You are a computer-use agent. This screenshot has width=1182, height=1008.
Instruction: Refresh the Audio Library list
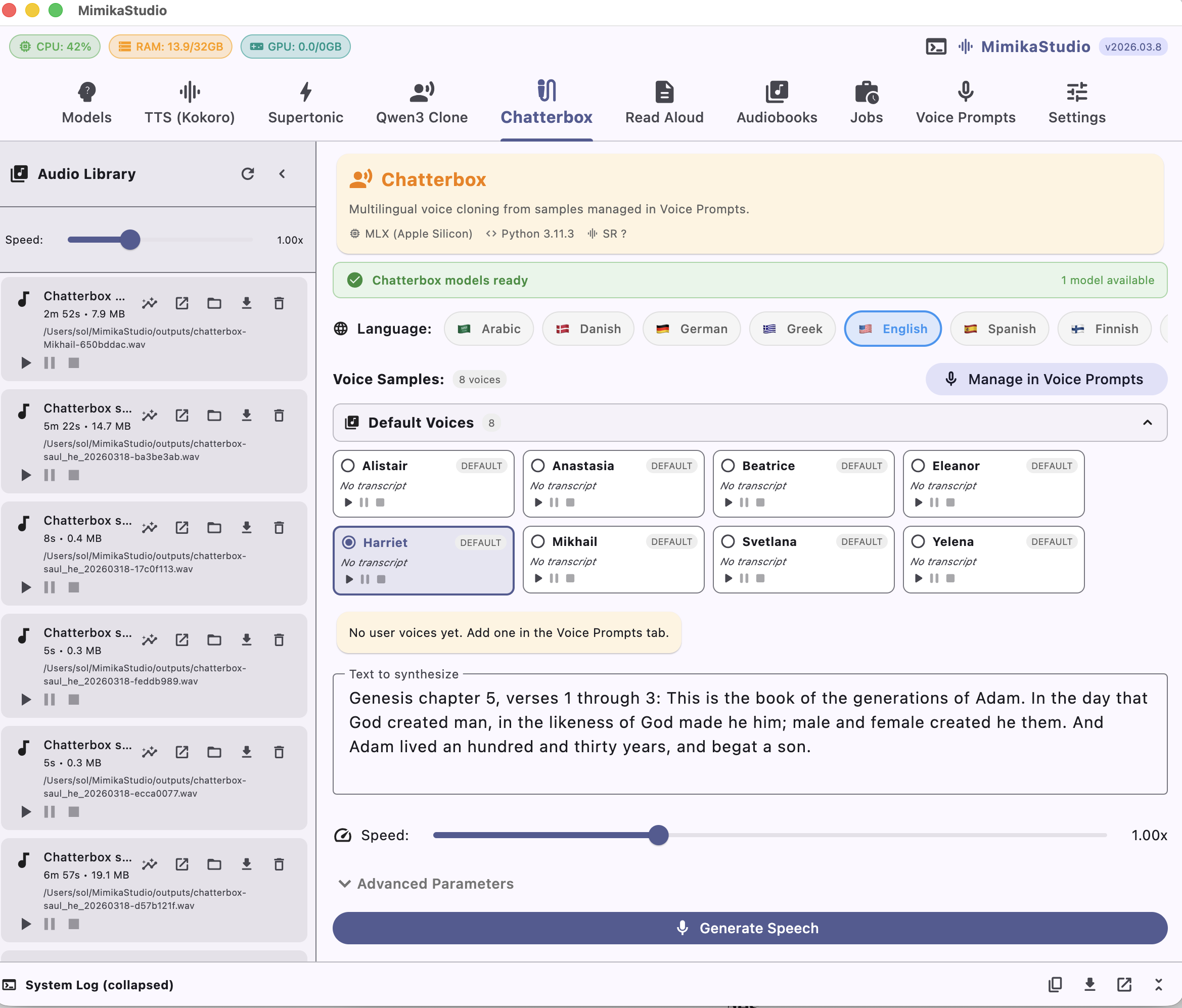pos(248,174)
